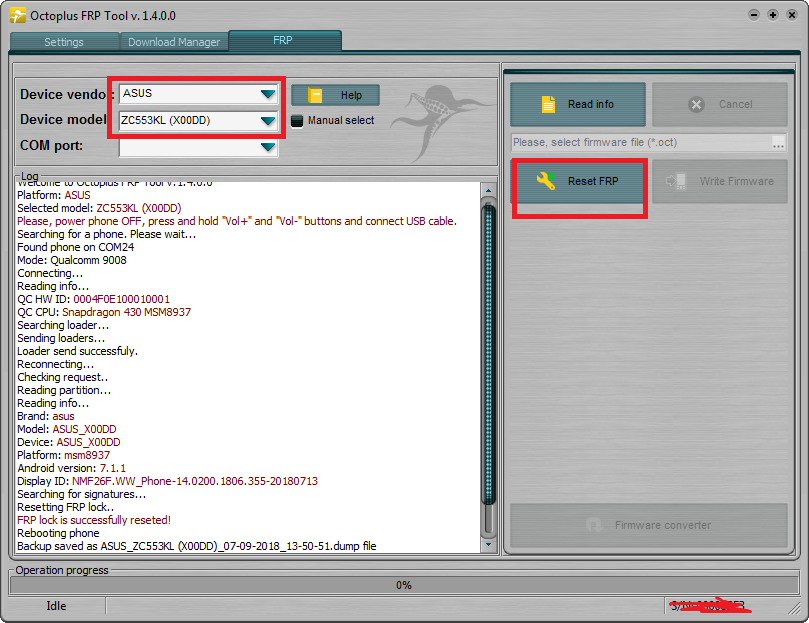Select the FRP tab
Image resolution: width=809 pixels, height=623 pixels.
click(284, 40)
